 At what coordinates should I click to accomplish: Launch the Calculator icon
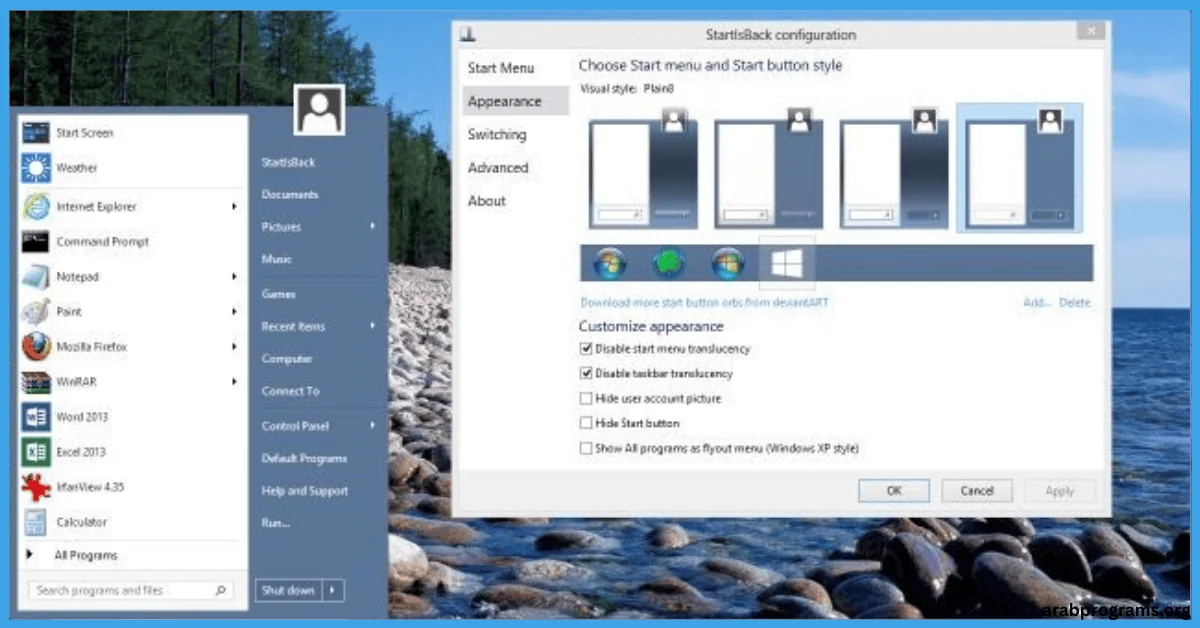(35, 521)
